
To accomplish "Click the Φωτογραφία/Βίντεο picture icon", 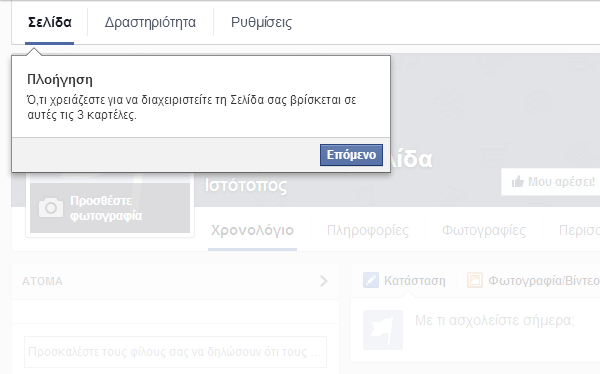I will click(x=474, y=280).
